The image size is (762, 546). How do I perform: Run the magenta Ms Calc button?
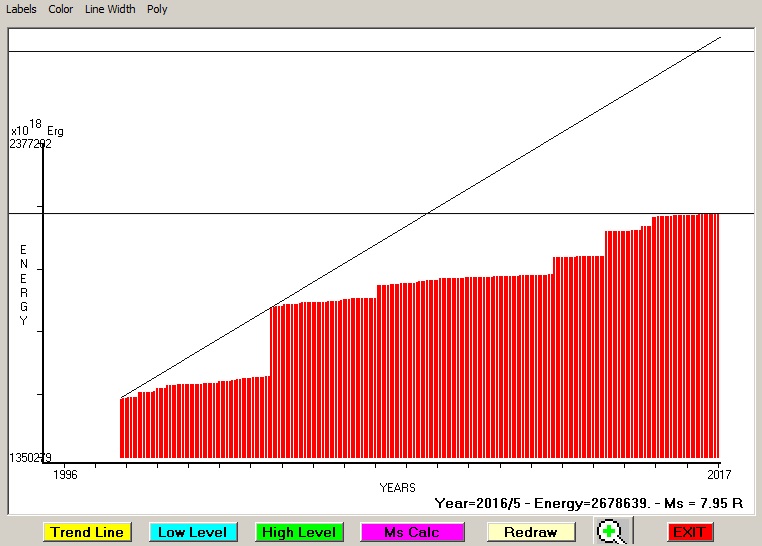[x=413, y=532]
